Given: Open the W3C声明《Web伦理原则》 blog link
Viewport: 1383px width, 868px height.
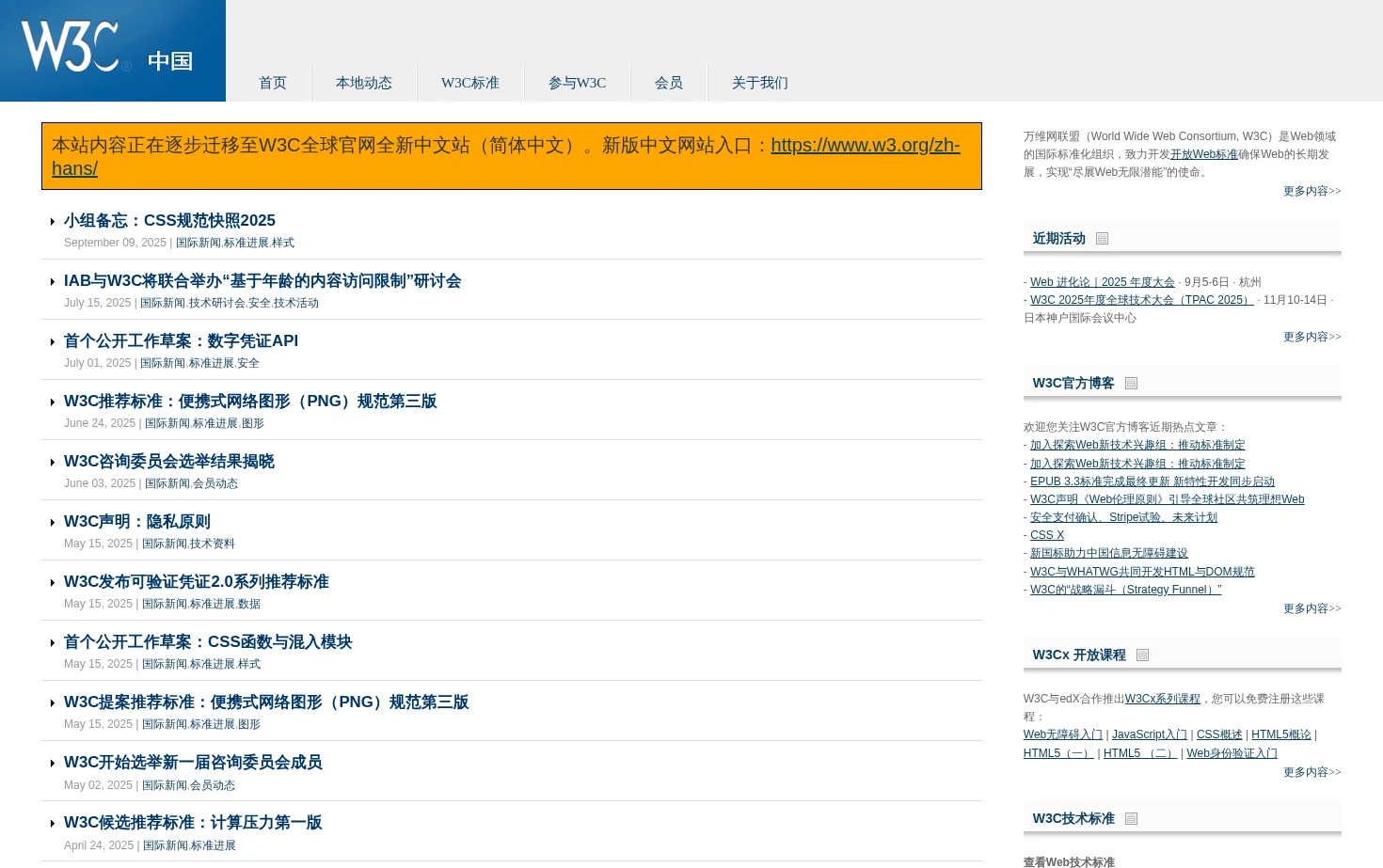Looking at the screenshot, I should tap(1168, 499).
